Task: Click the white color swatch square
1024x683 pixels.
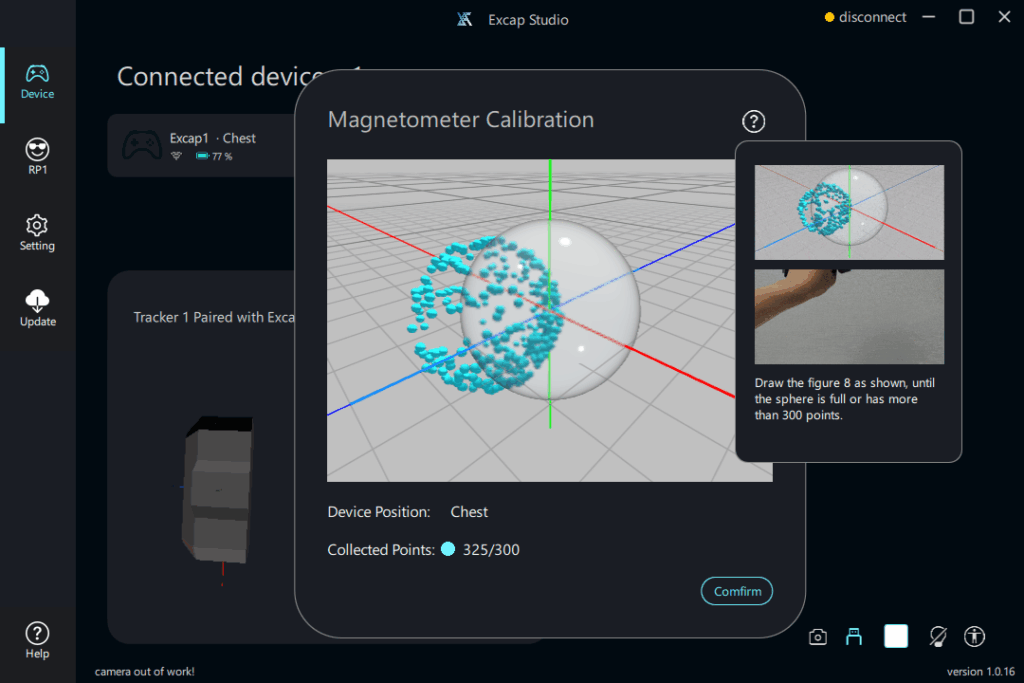Action: (x=896, y=636)
